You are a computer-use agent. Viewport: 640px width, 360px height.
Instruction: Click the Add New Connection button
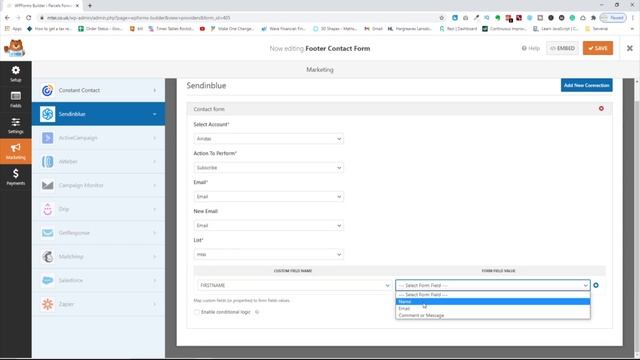pyautogui.click(x=587, y=85)
